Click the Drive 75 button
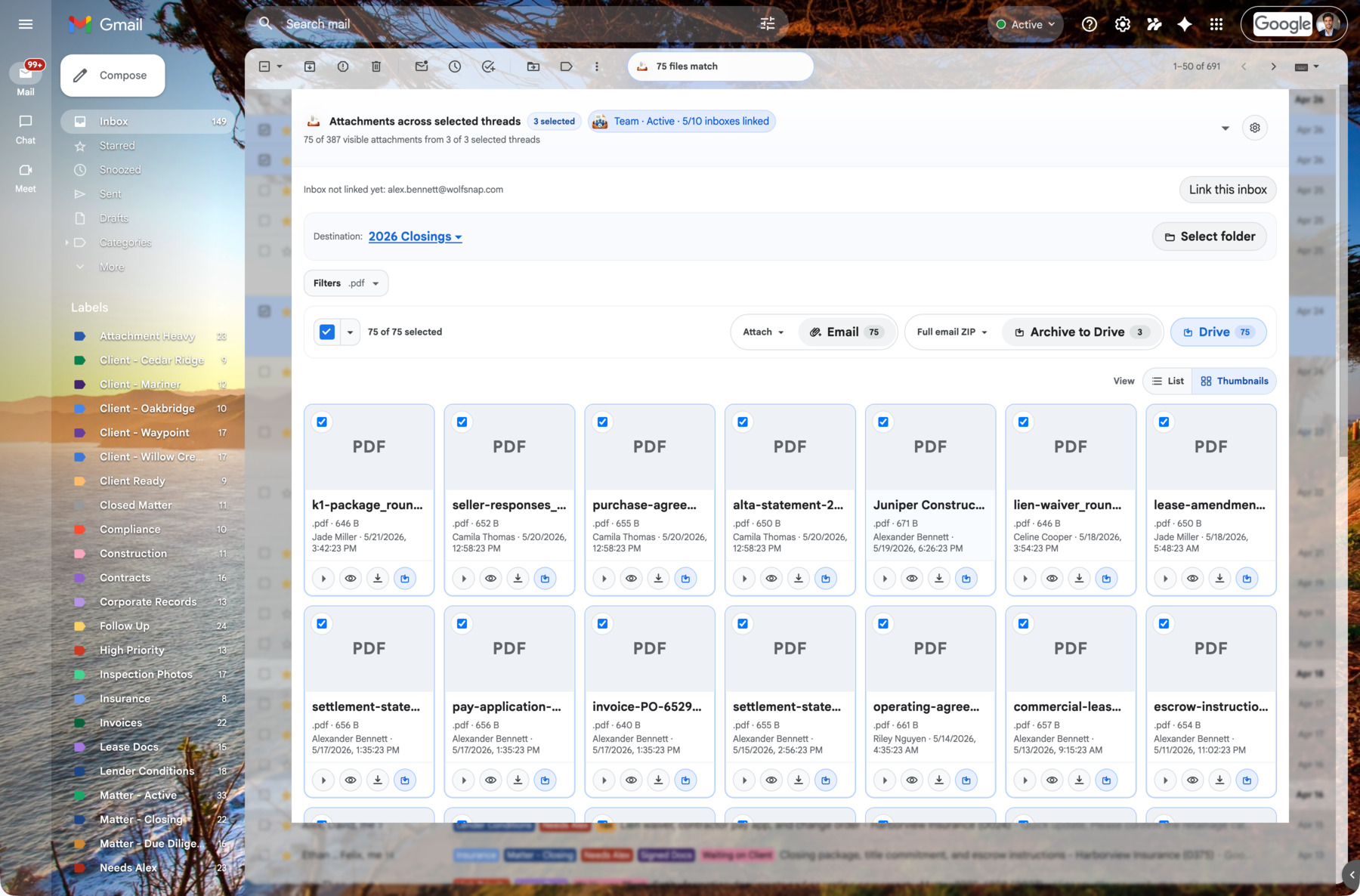 coord(1218,332)
